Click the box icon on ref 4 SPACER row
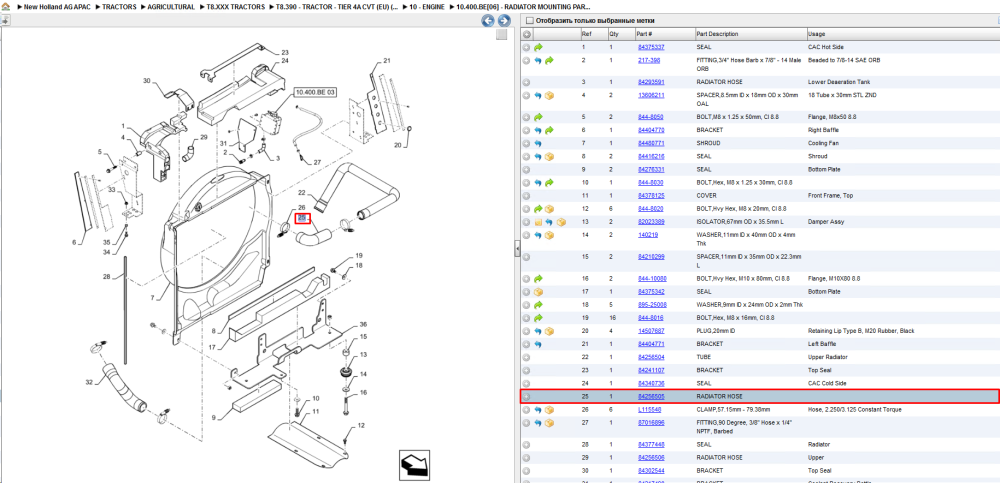The width and height of the screenshot is (1000, 483). [x=549, y=96]
